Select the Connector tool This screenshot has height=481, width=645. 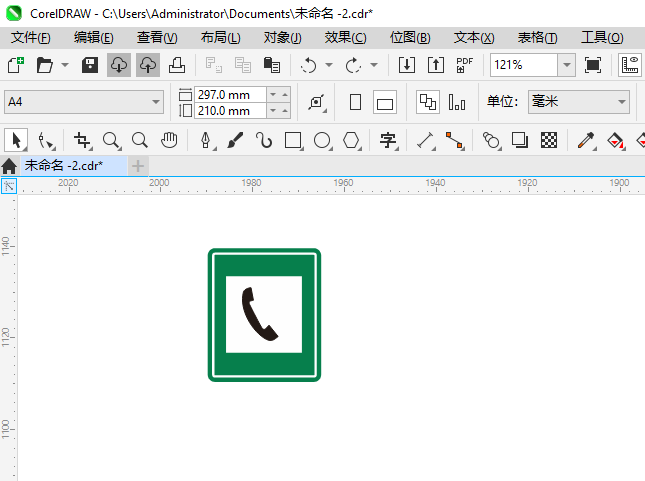pos(455,140)
